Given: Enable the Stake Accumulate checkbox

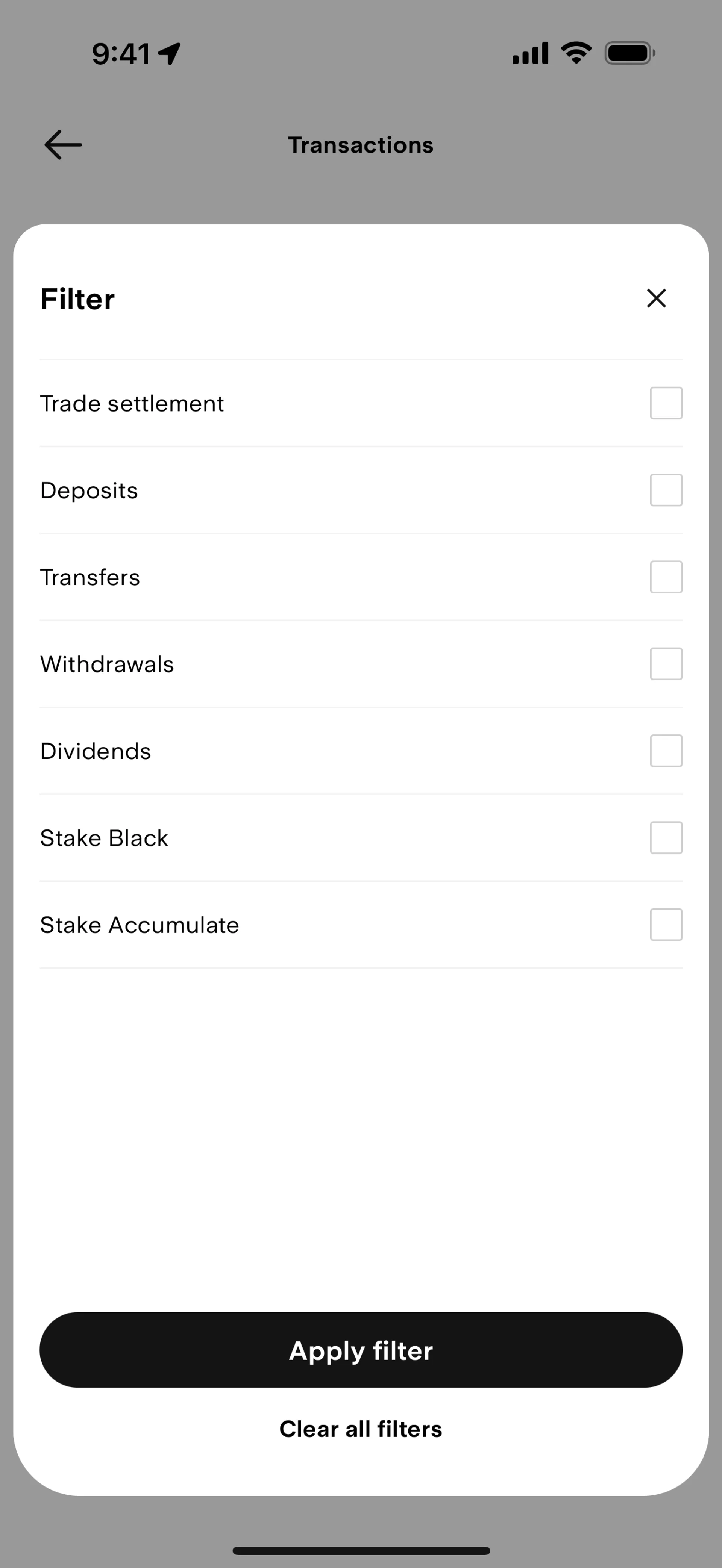Looking at the screenshot, I should click(x=666, y=925).
